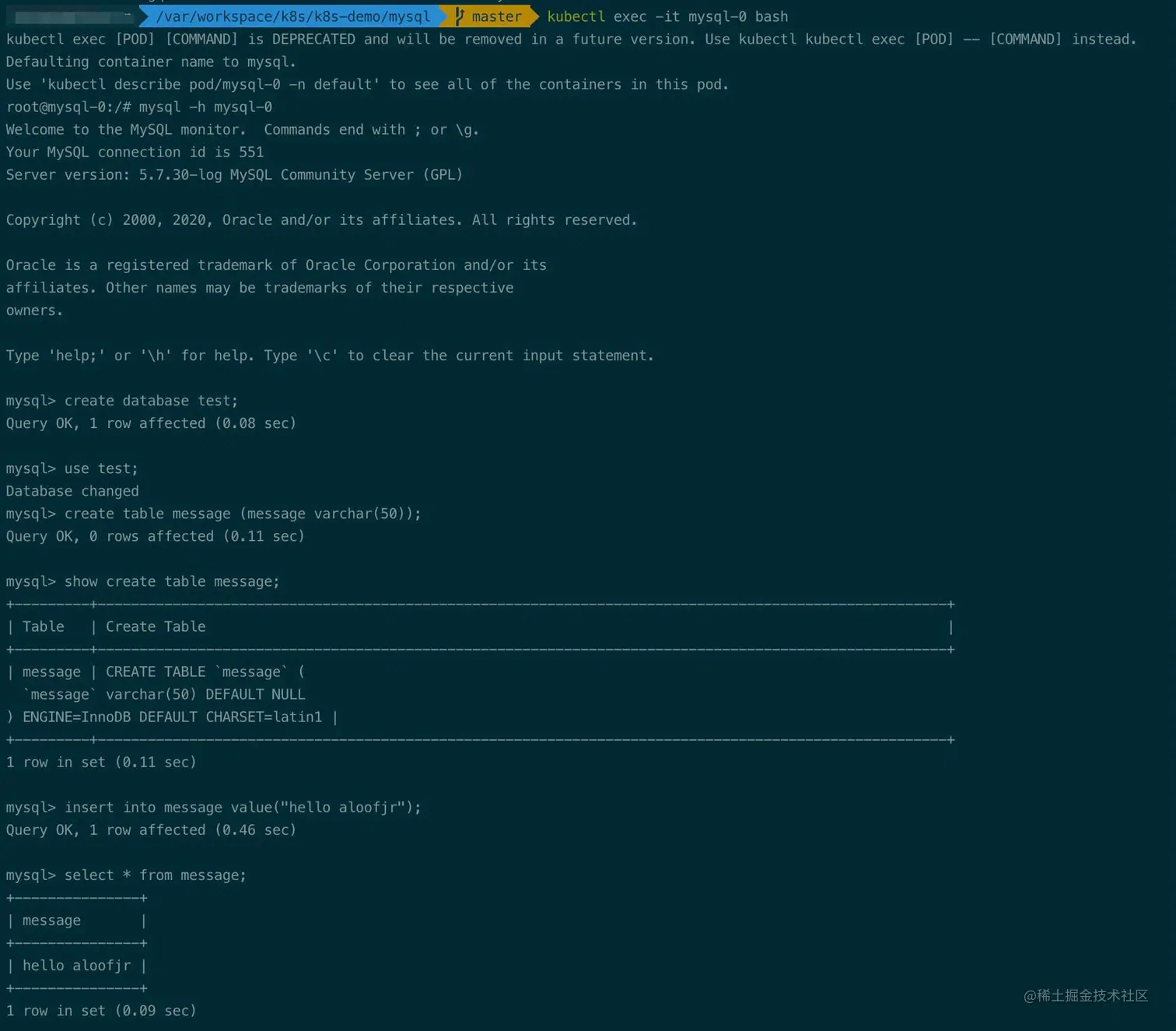Click the hello aloofjr result cell
Image resolution: width=1176 pixels, height=1031 pixels.
pyautogui.click(x=76, y=965)
